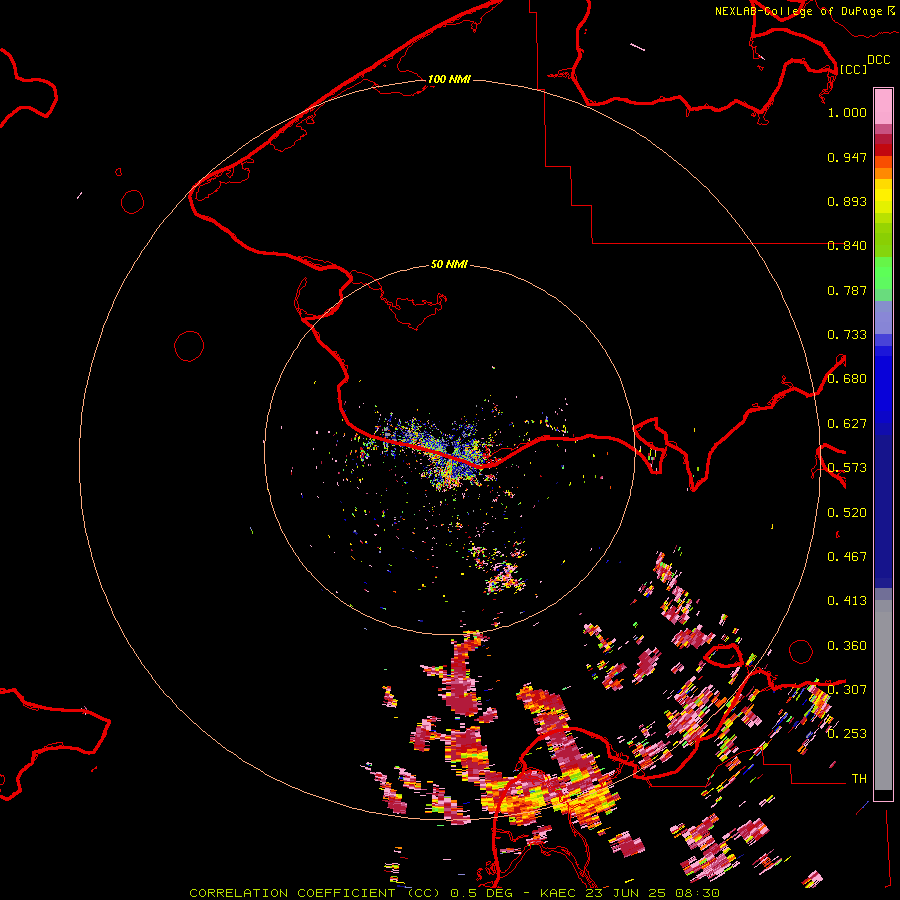Click the 0.733 scale value
900x900 pixels.
(x=847, y=335)
